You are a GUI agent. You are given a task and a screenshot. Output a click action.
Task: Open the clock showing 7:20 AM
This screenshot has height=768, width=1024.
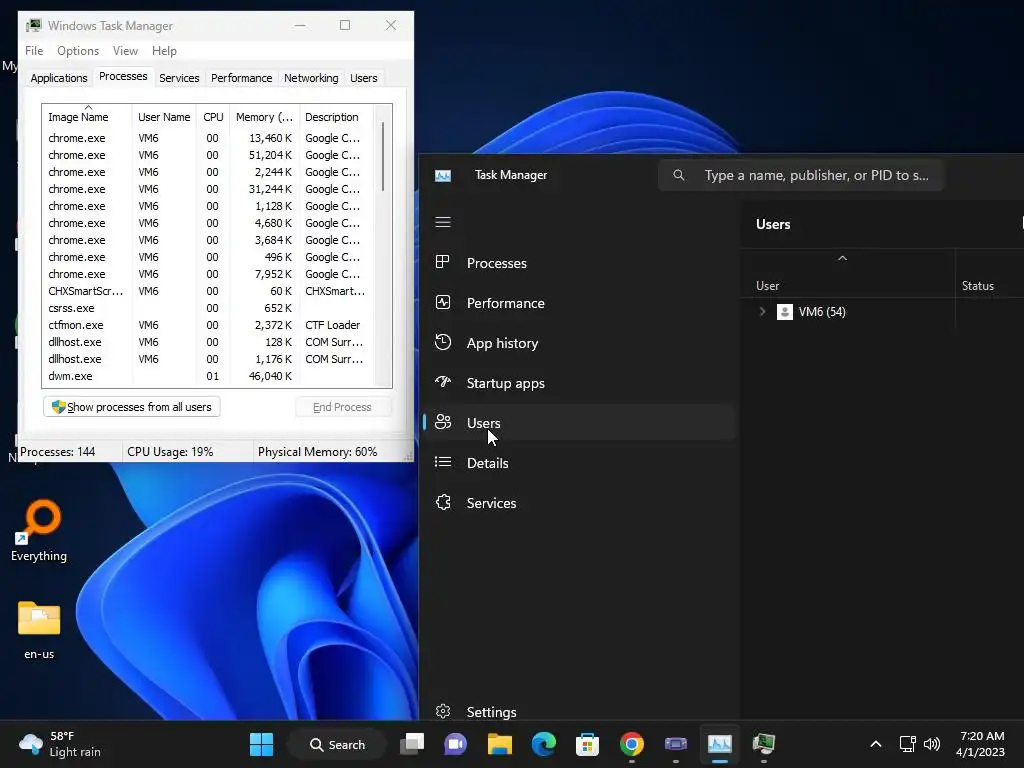980,744
